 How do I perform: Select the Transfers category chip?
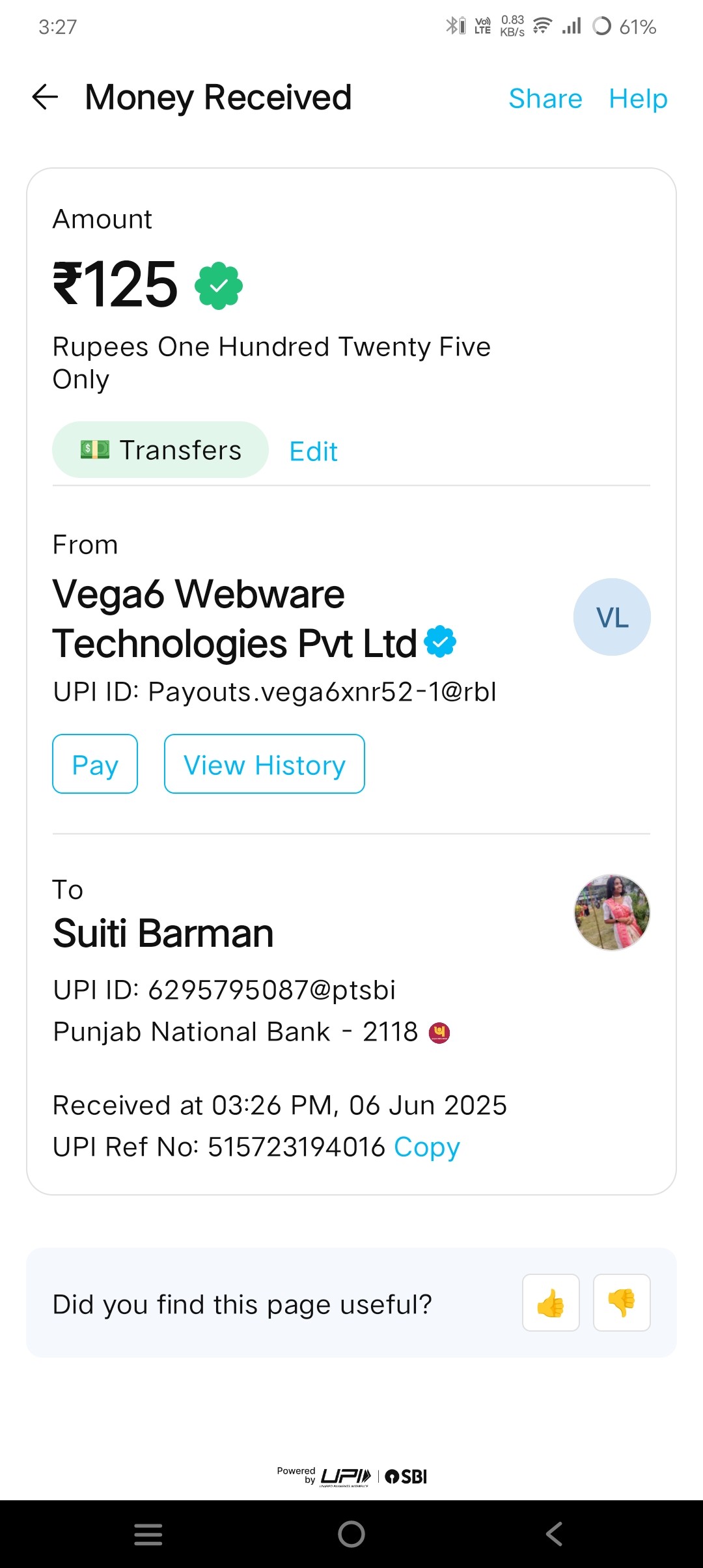[160, 449]
